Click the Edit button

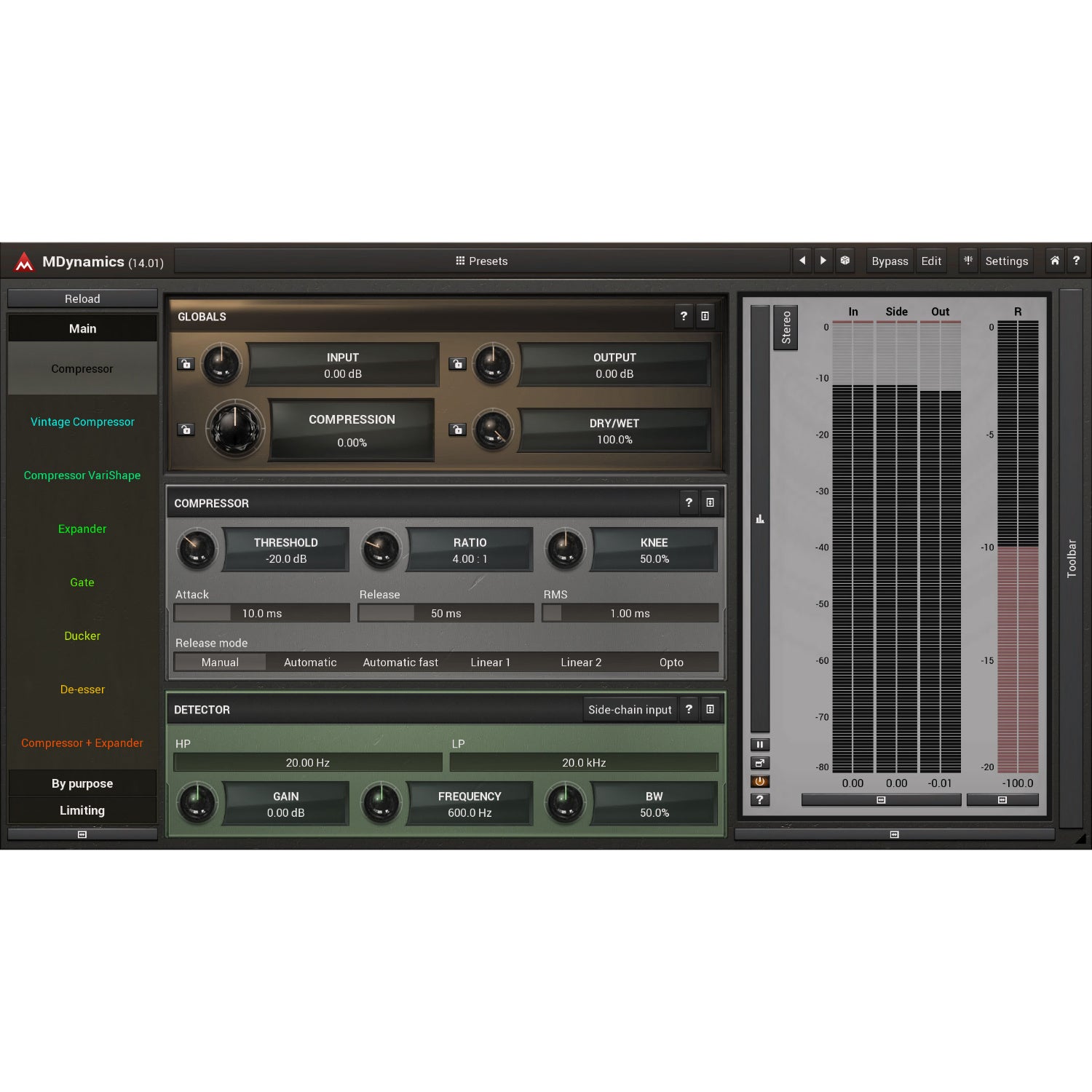(931, 261)
